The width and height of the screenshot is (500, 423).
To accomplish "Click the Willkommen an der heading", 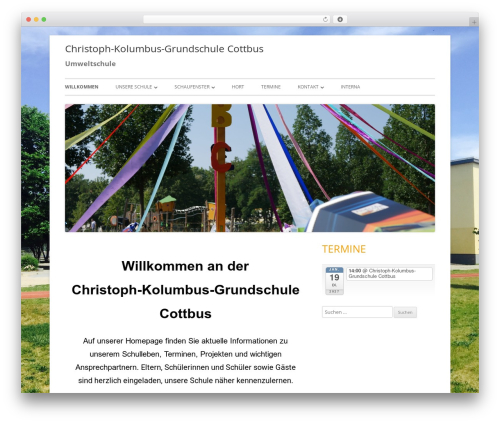I will pyautogui.click(x=185, y=266).
